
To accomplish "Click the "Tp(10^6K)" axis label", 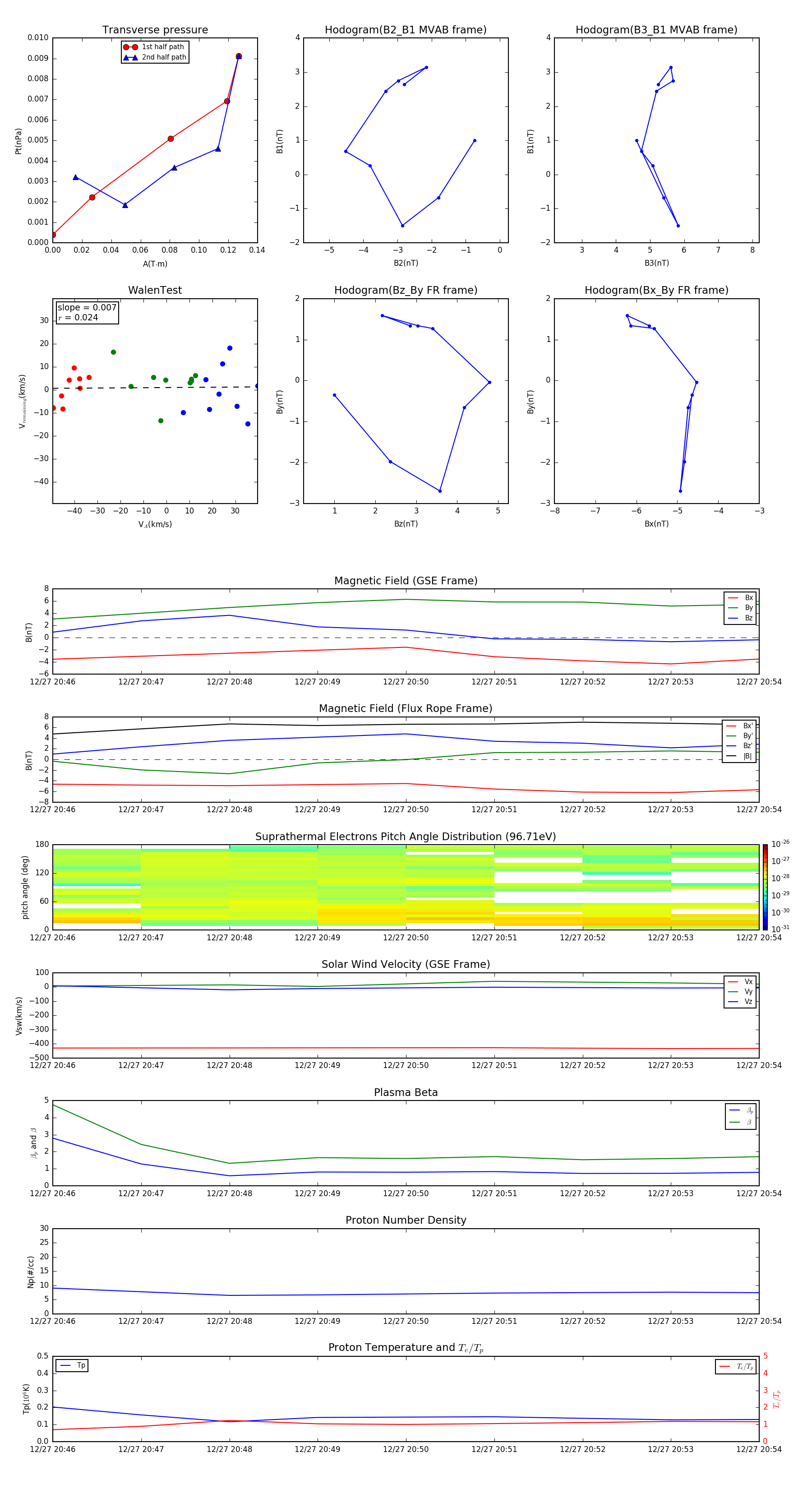I will coord(26,1399).
